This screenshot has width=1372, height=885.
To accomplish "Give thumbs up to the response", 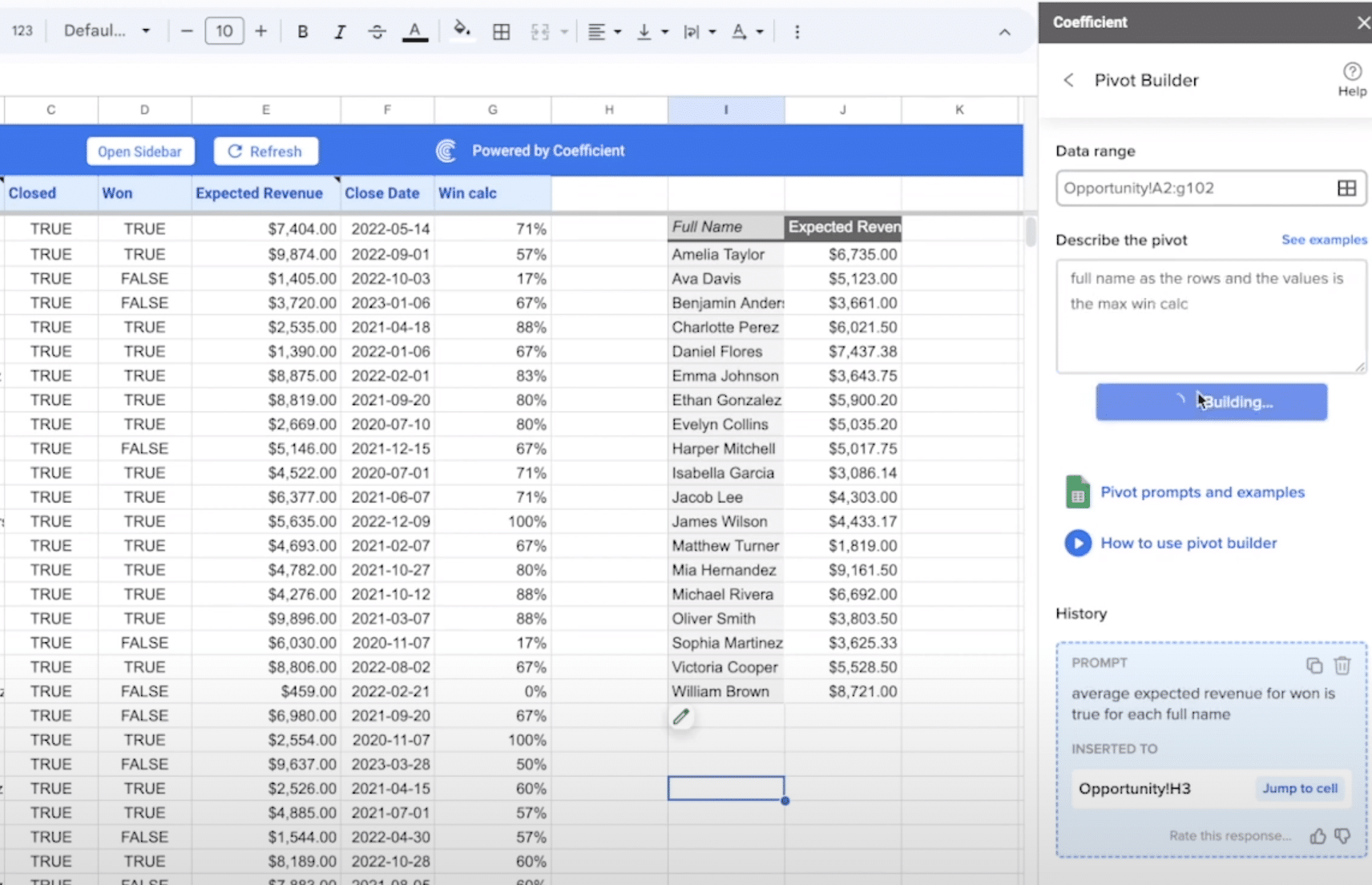I will (1318, 837).
